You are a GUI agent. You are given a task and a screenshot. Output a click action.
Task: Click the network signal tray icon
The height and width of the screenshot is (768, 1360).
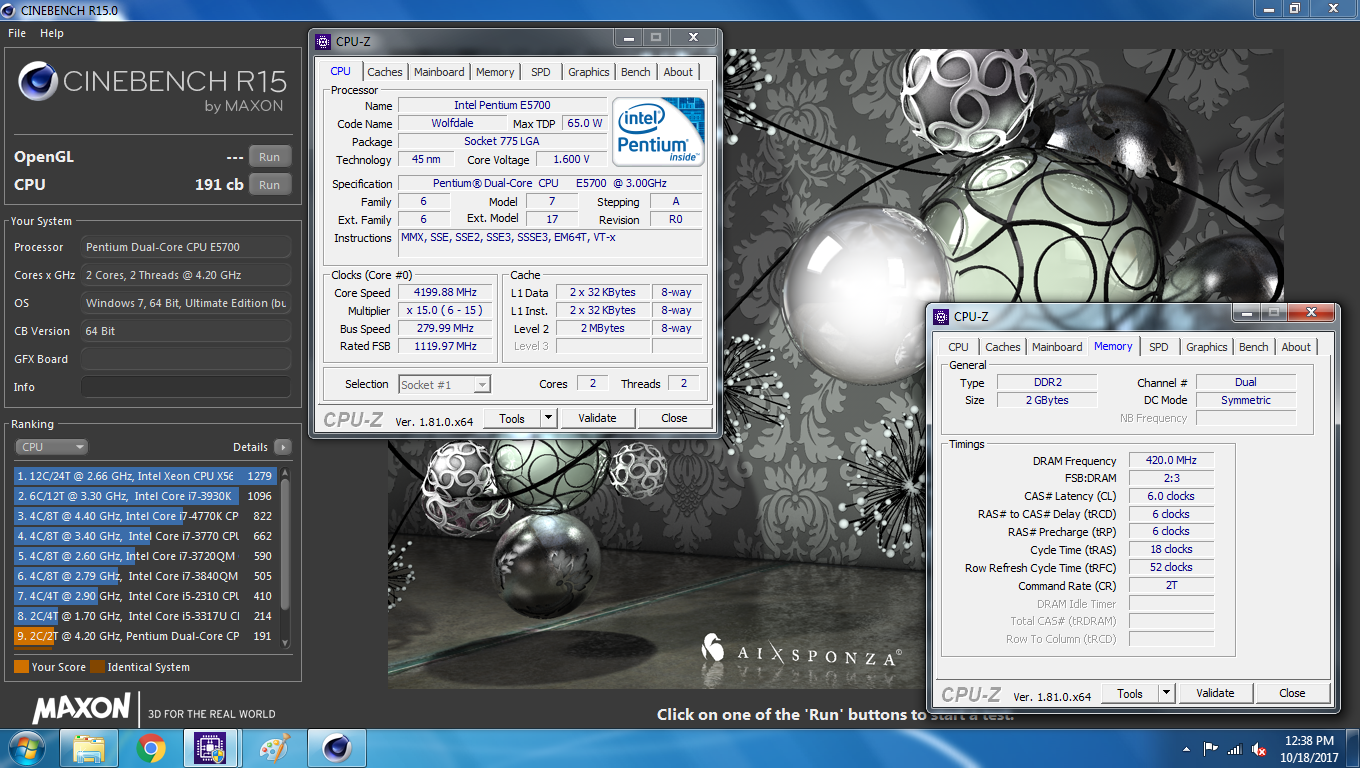pyautogui.click(x=1234, y=749)
